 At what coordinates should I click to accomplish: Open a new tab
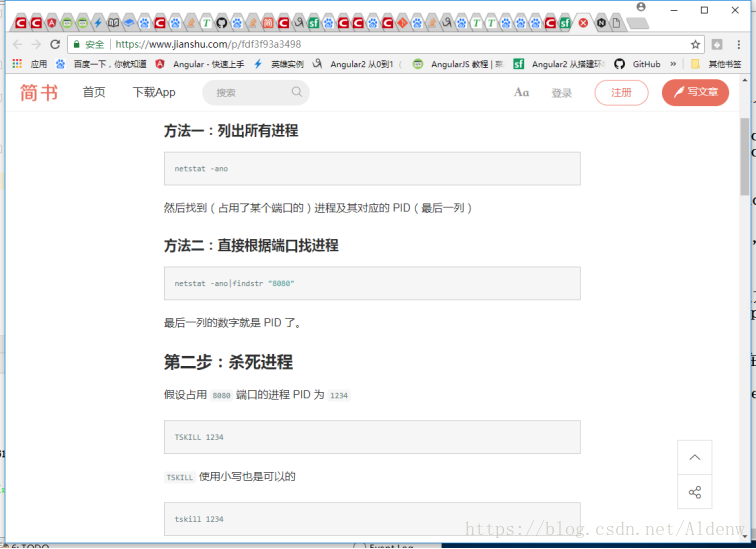(x=638, y=23)
